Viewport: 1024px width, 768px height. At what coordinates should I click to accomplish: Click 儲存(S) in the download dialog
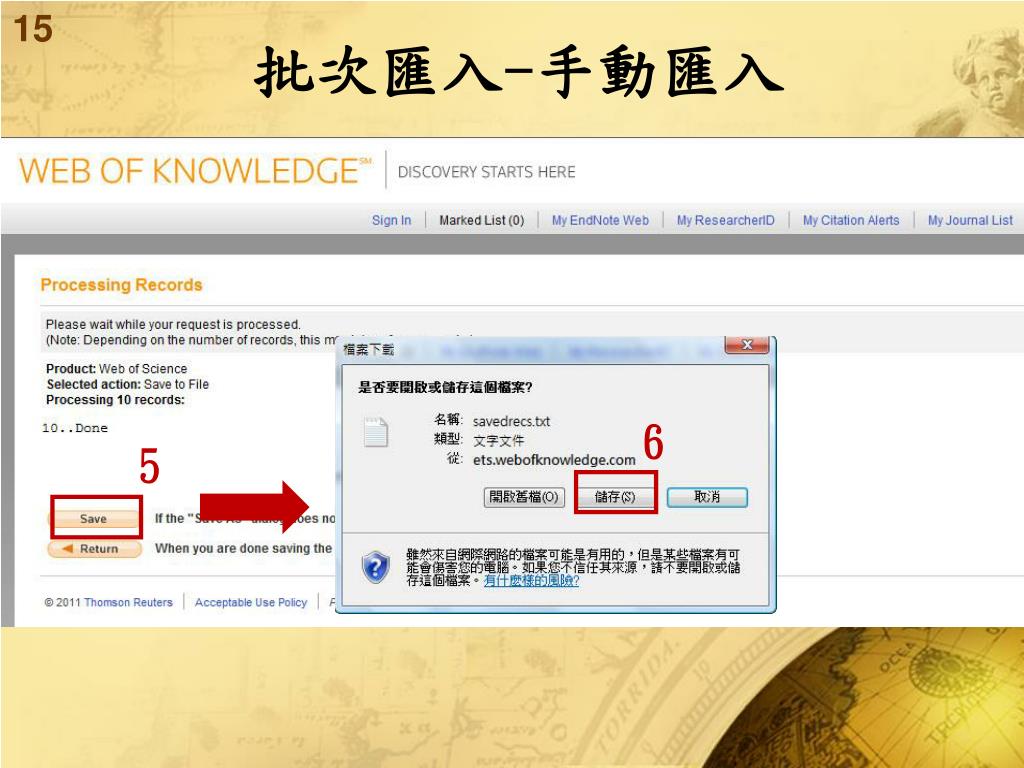(615, 497)
